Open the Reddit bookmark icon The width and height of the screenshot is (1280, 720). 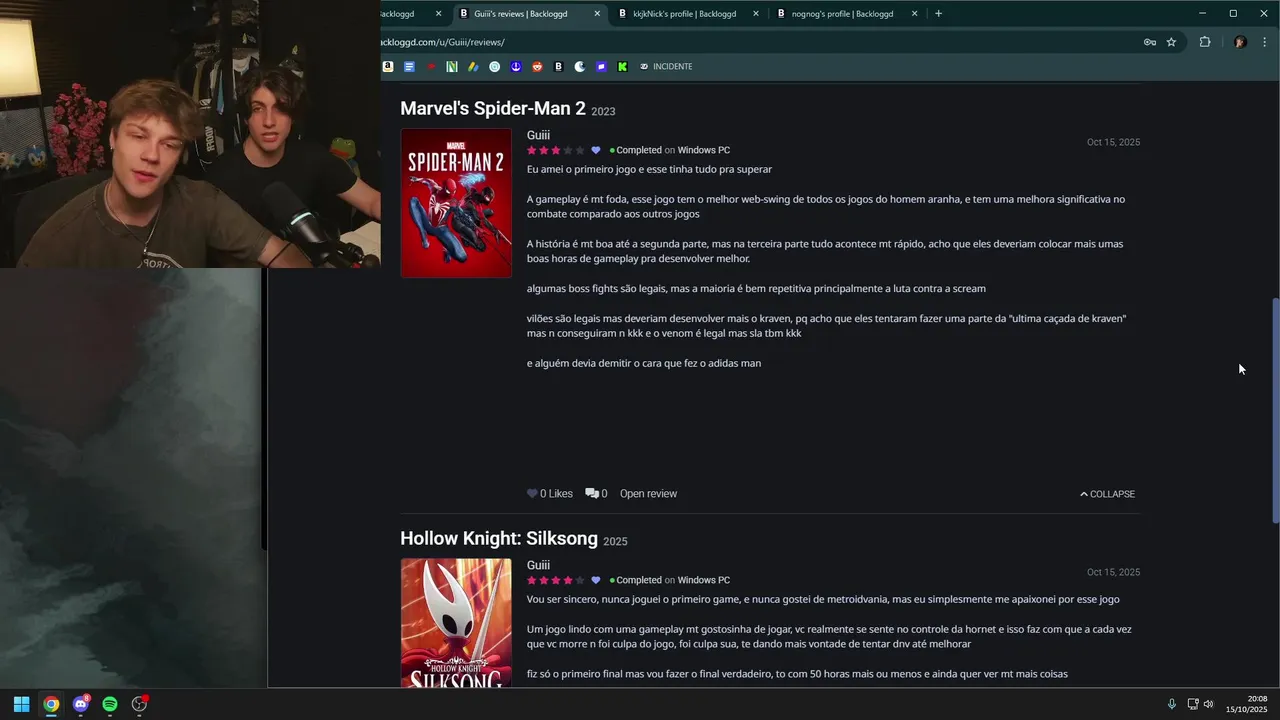point(537,67)
